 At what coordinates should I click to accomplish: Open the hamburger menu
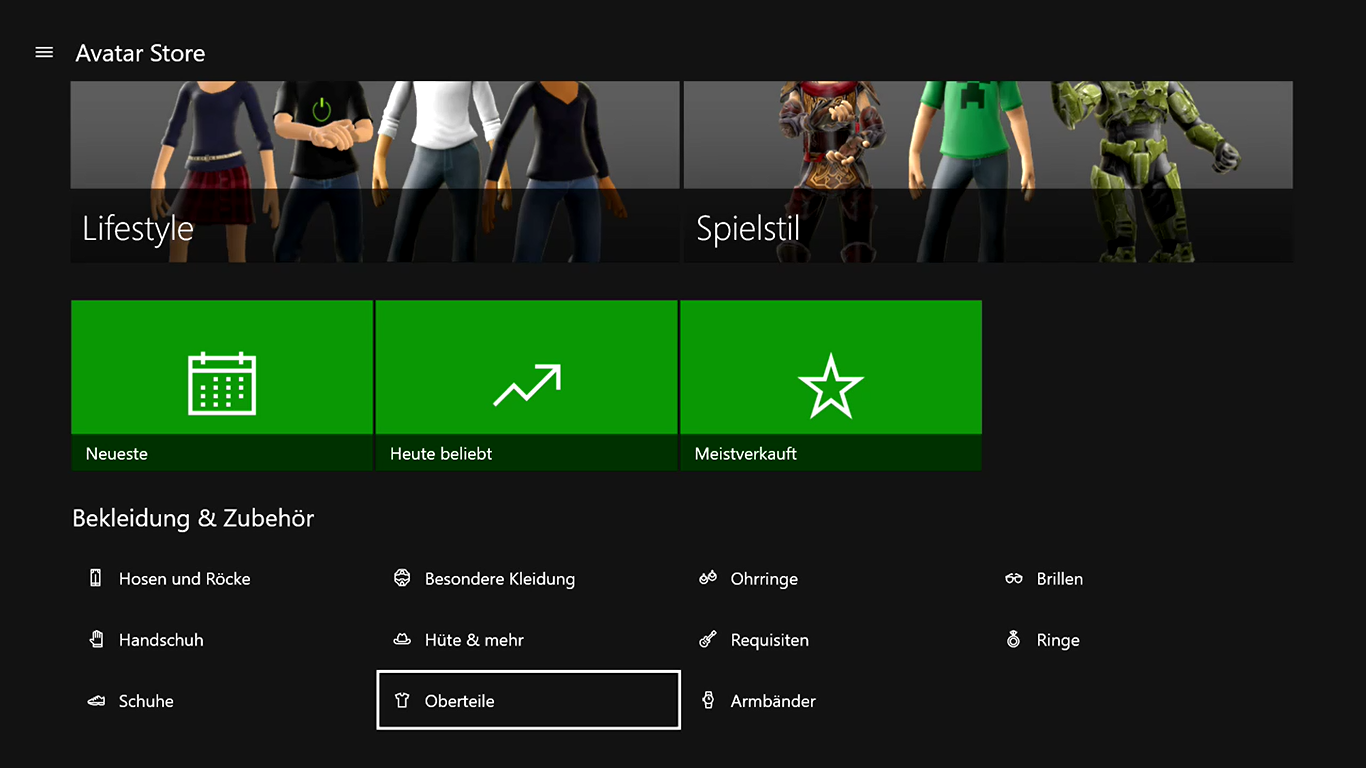click(x=44, y=52)
